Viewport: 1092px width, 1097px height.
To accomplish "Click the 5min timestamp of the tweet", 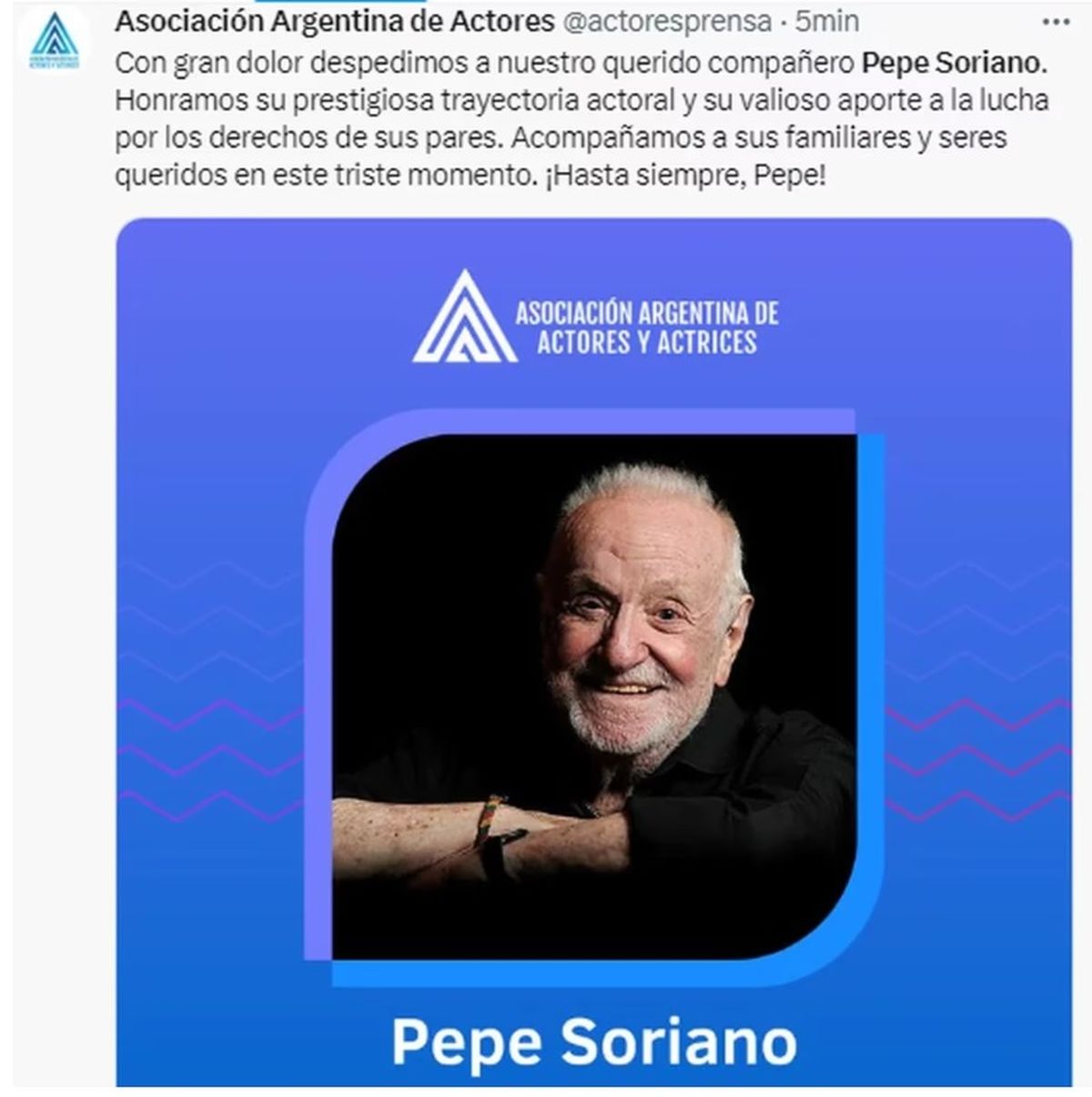I will click(826, 21).
